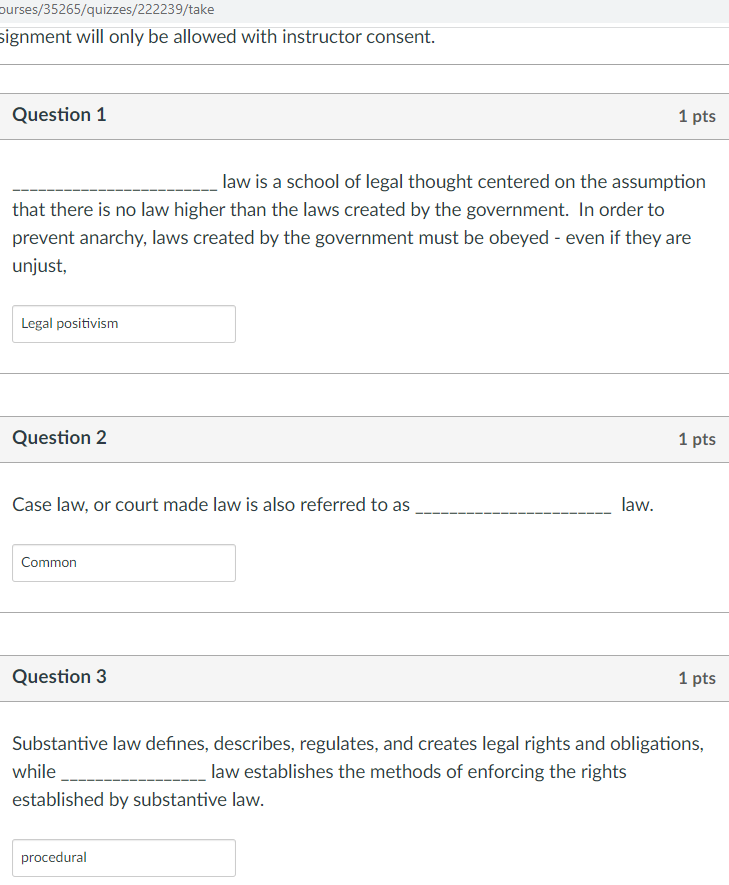Click the Common answer input box
This screenshot has width=729, height=885.
[x=123, y=563]
